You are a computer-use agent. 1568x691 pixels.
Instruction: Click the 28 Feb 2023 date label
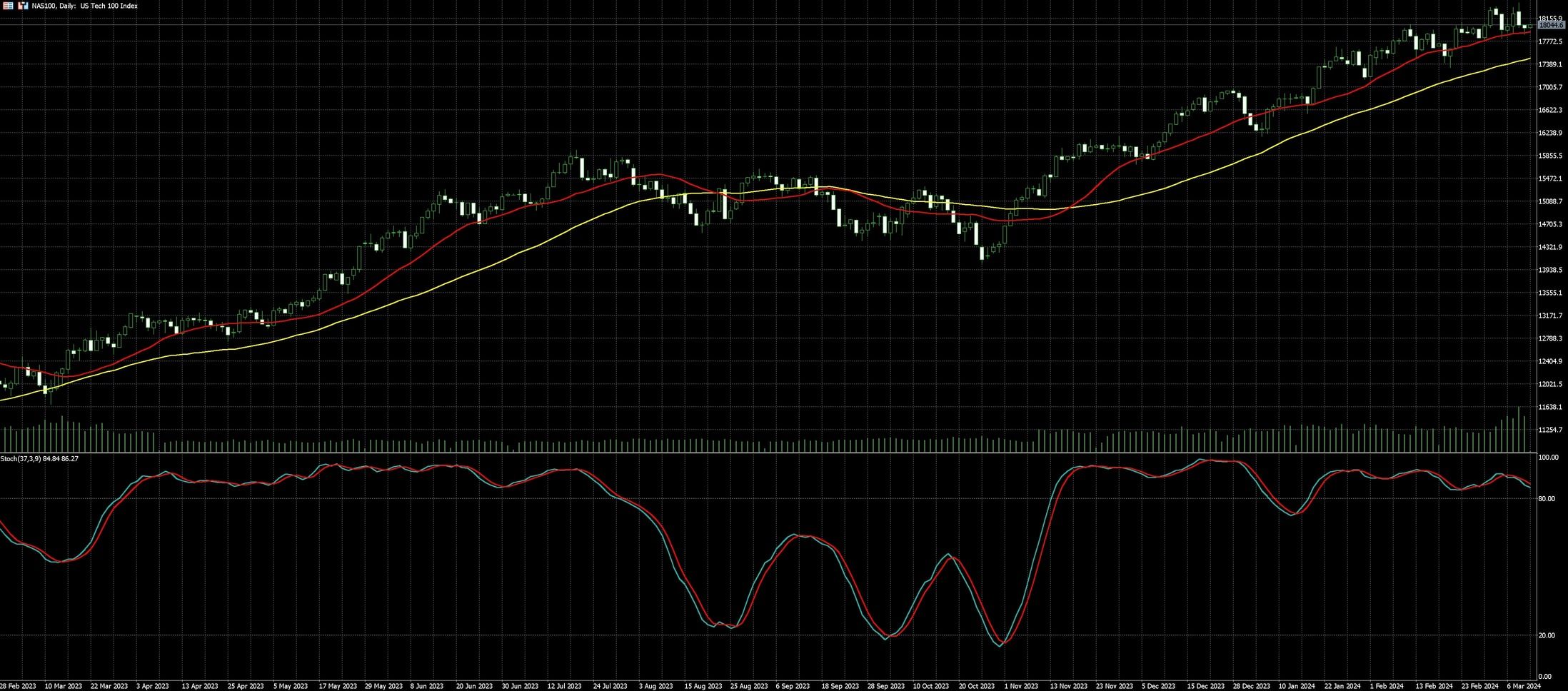tap(18, 686)
